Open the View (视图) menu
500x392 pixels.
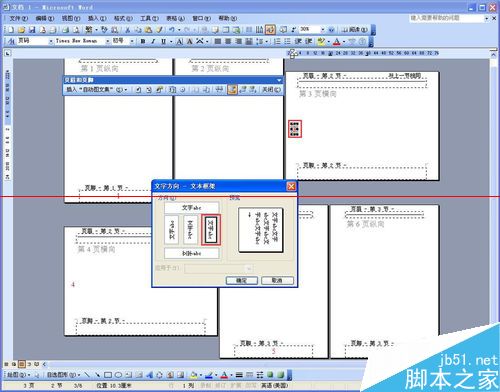click(71, 18)
